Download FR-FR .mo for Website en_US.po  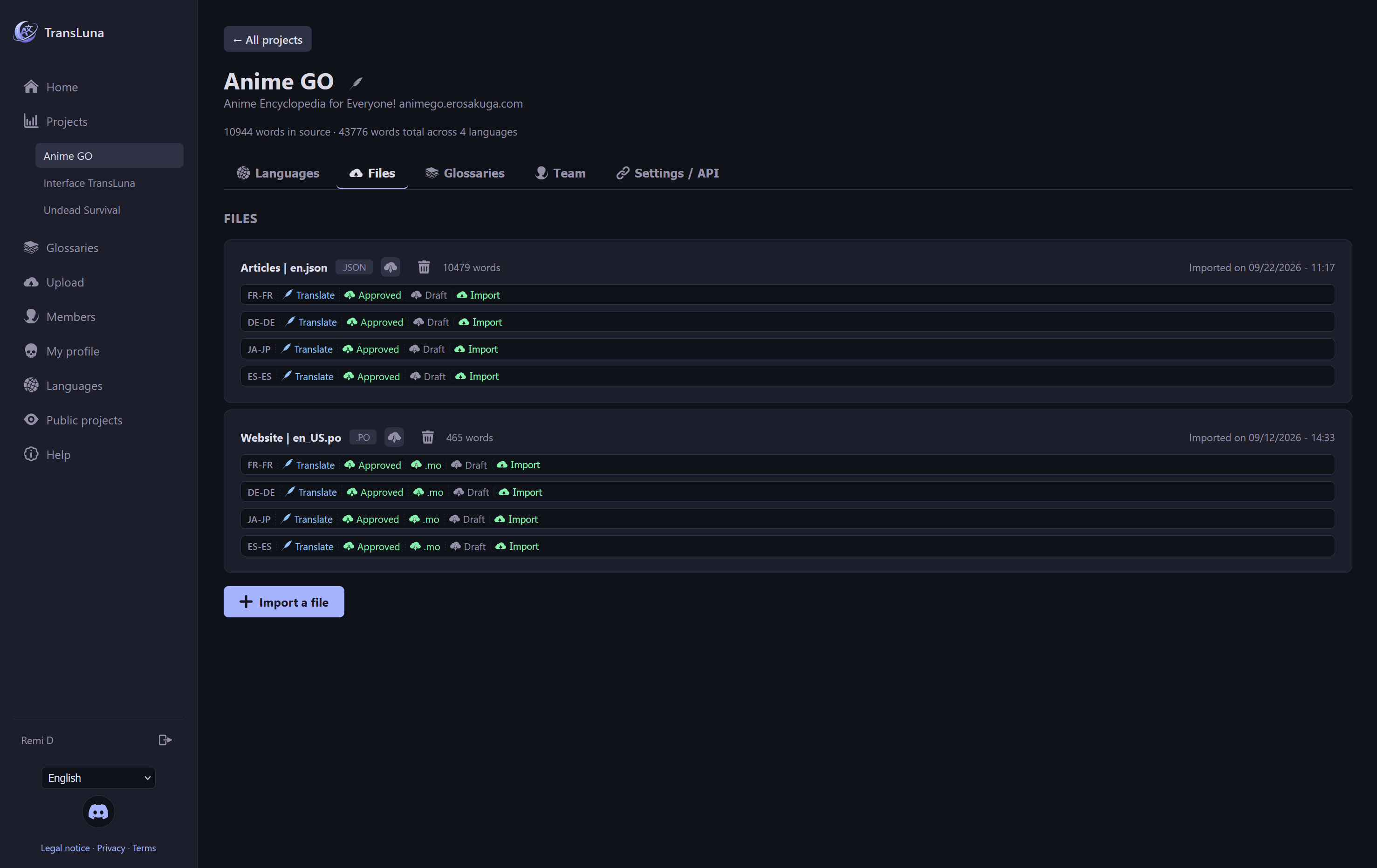coord(426,465)
